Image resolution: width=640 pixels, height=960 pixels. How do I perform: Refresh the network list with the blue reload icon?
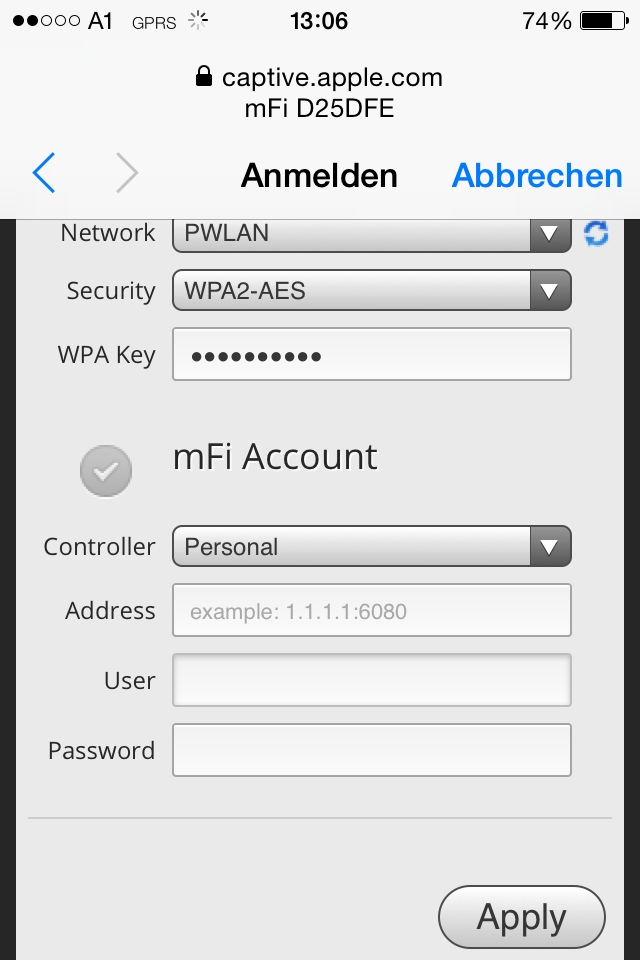[x=596, y=233]
